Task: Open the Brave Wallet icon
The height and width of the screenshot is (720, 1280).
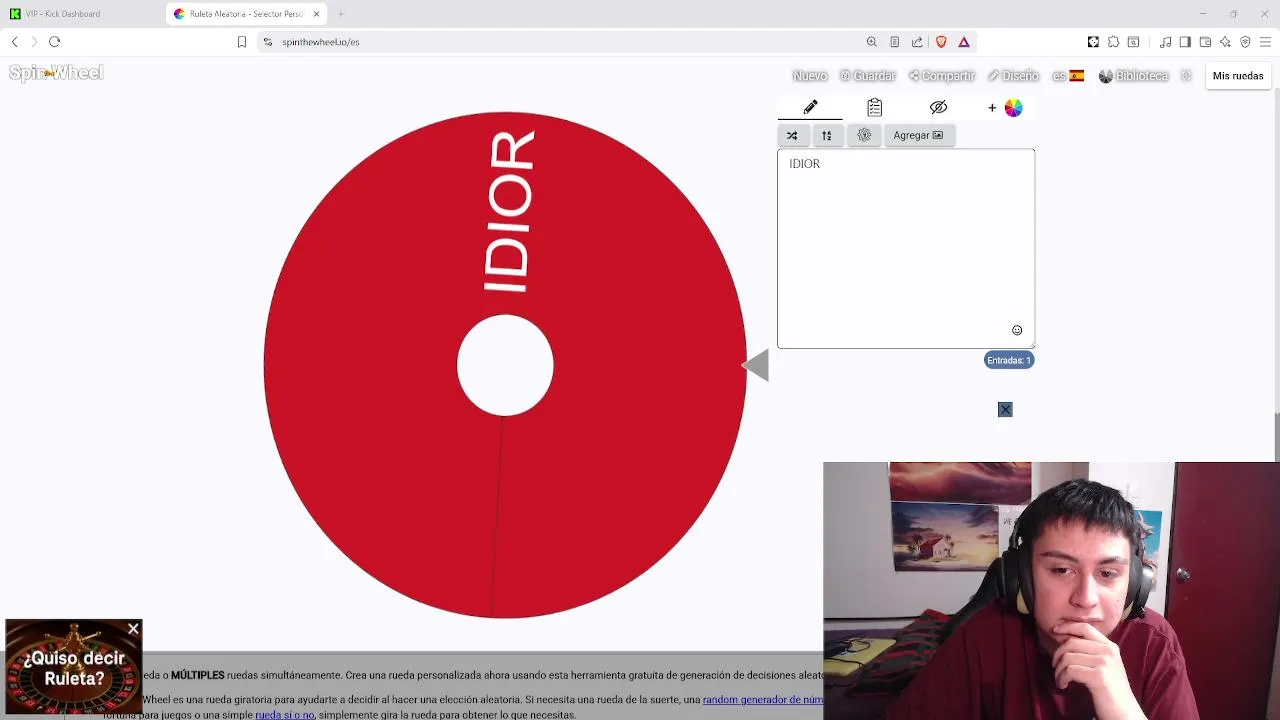Action: pyautogui.click(x=1206, y=42)
